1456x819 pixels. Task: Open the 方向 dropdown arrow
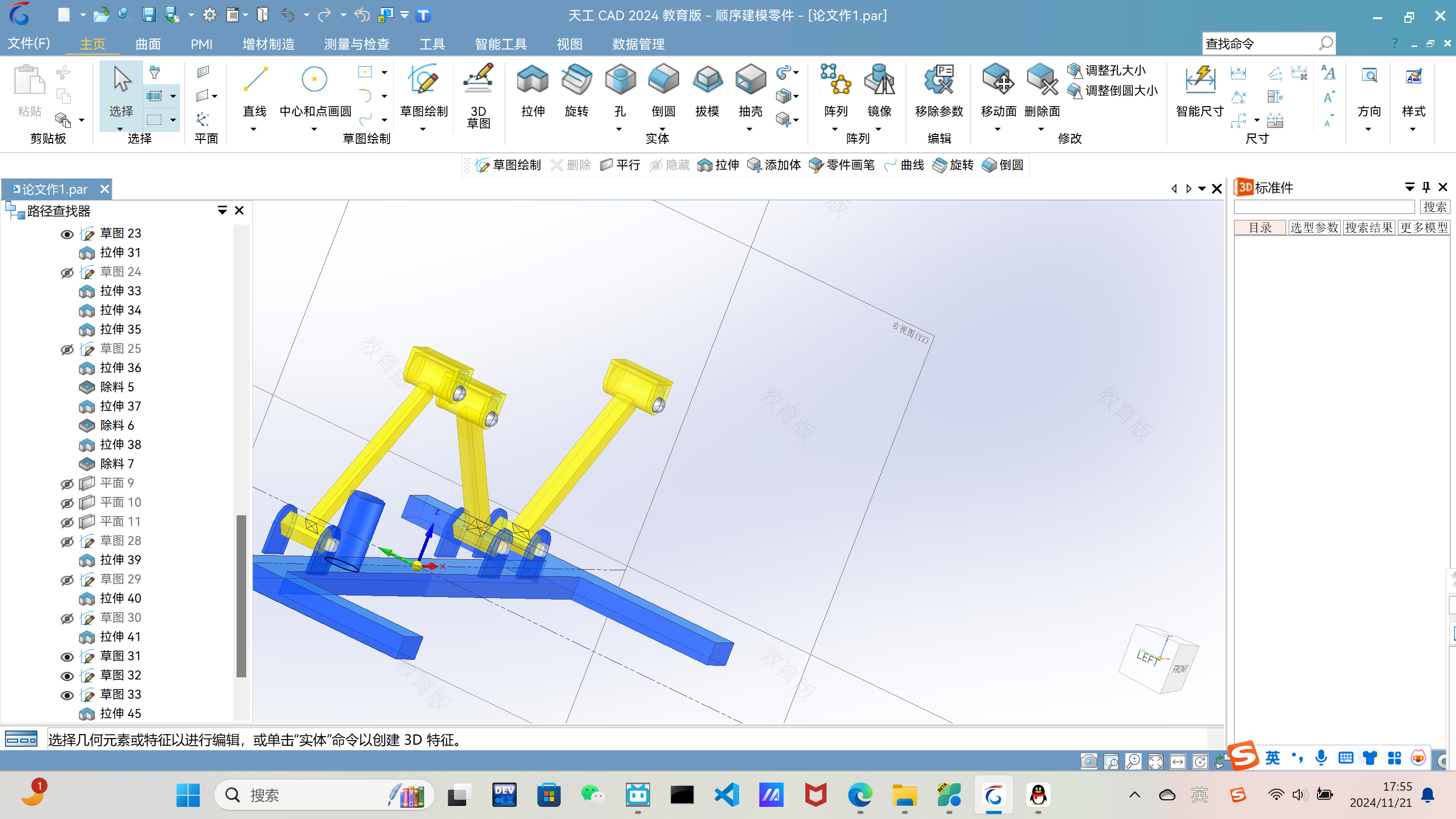pyautogui.click(x=1369, y=129)
